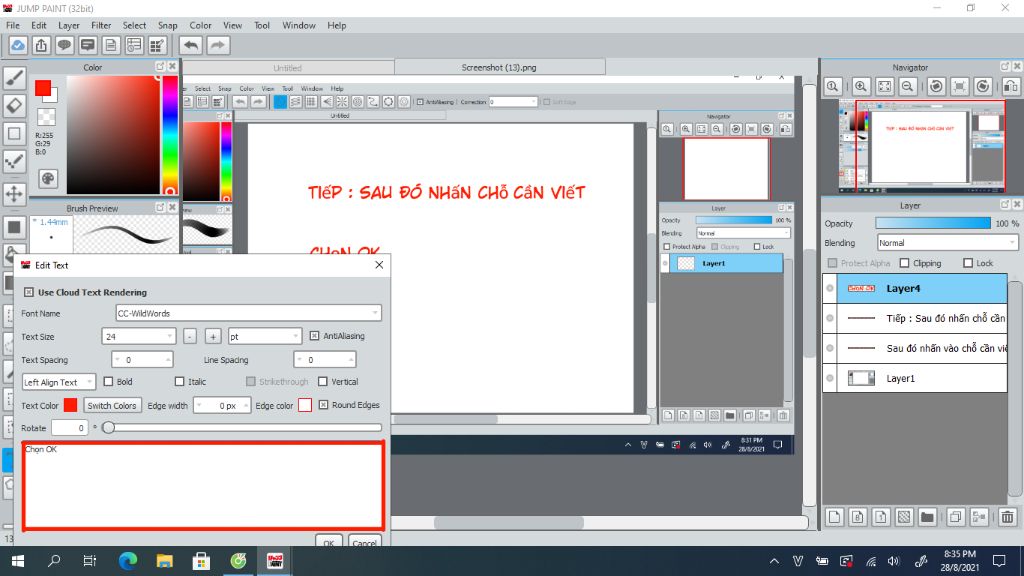Select the Eraser tool
Viewport: 1024px width, 576px height.
point(14,106)
